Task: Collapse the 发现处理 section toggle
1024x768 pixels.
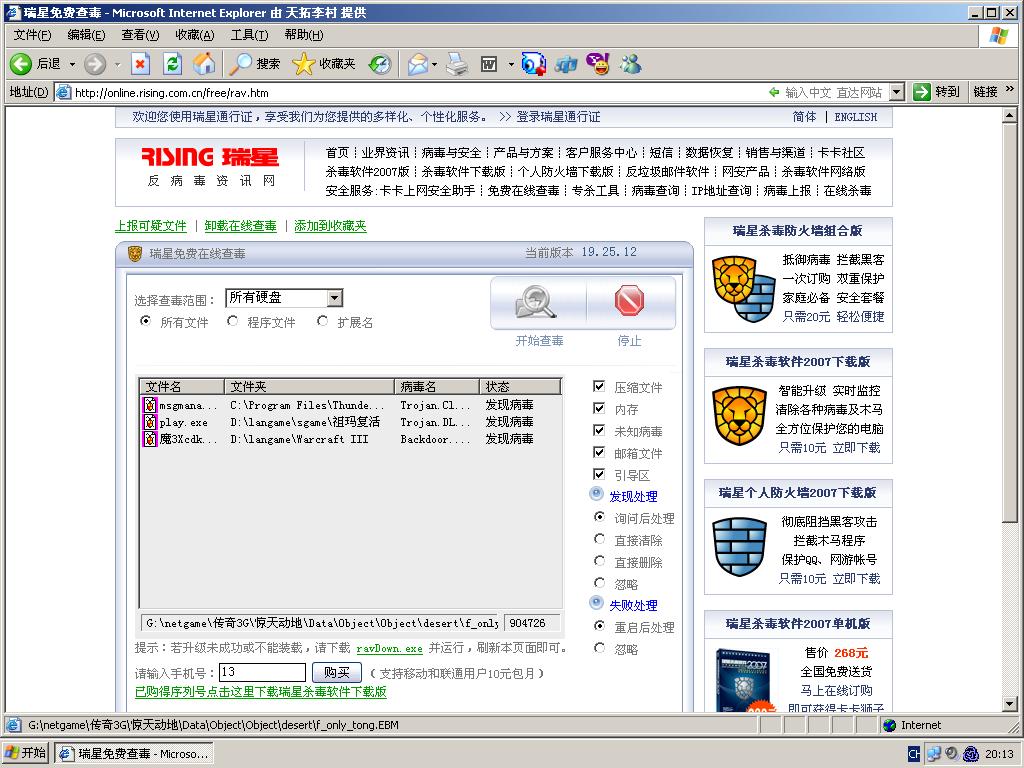Action: click(x=596, y=494)
